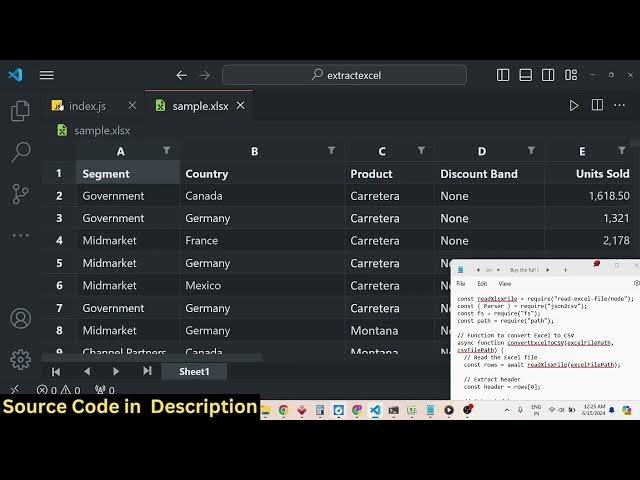
Task: Open filter dropdown for column C
Action: (x=421, y=151)
